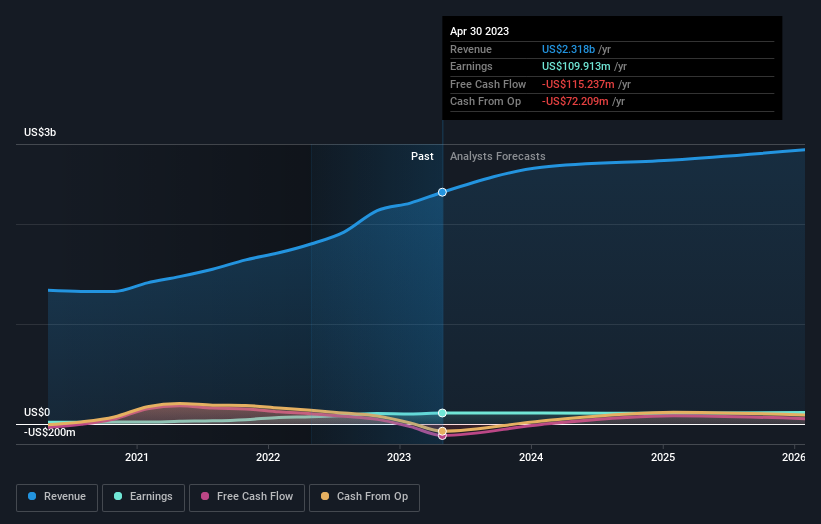Click the US$3b y-axis label

pos(40,132)
